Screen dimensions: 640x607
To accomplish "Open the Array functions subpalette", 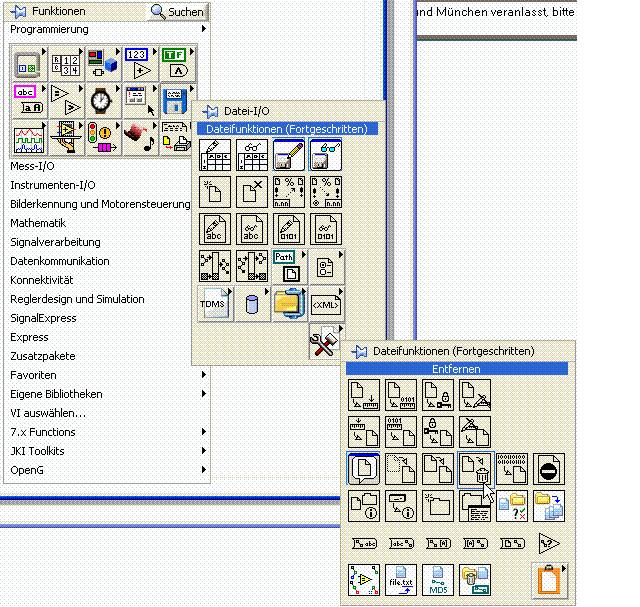I will (x=66, y=64).
